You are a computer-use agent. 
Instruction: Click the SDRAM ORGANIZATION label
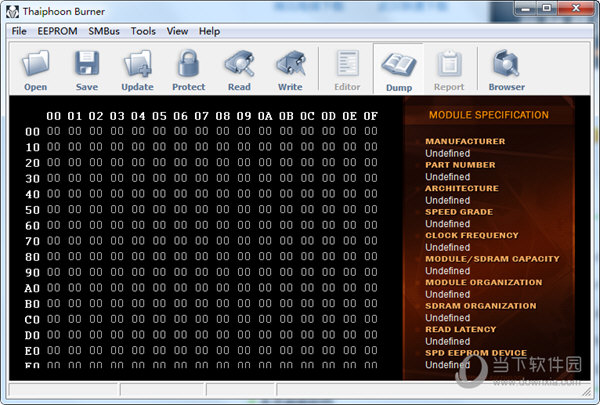[x=481, y=306]
